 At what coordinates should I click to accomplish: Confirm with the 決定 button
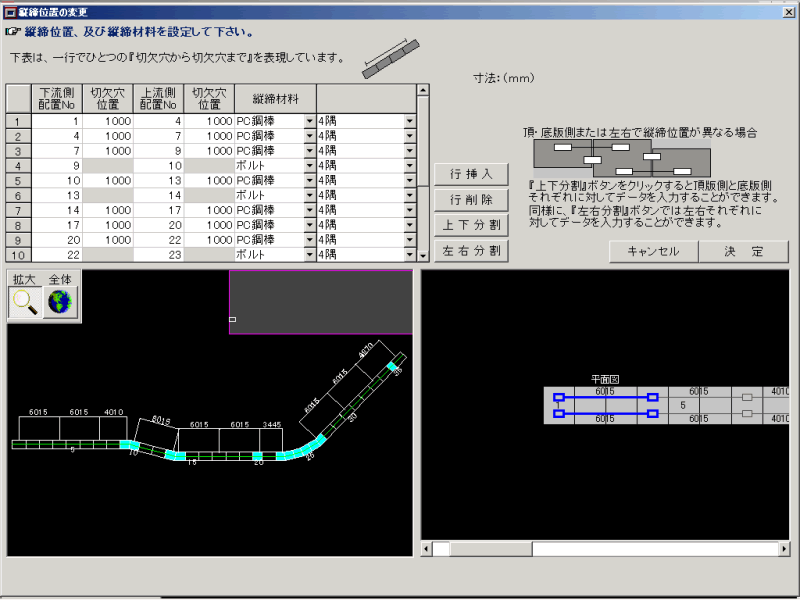click(744, 251)
